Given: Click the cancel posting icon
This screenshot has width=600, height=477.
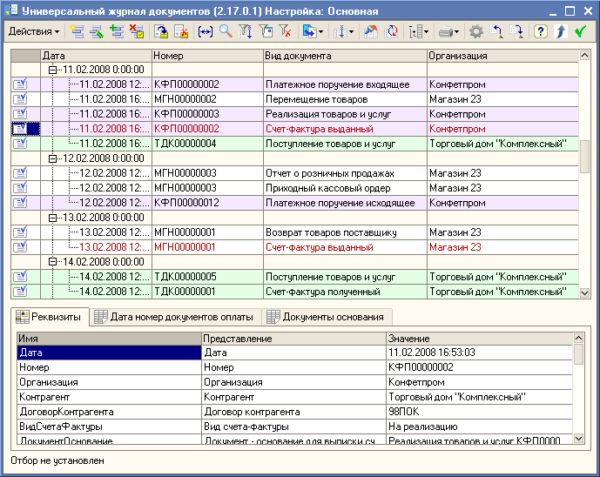Looking at the screenshot, I should pyautogui.click(x=181, y=32).
